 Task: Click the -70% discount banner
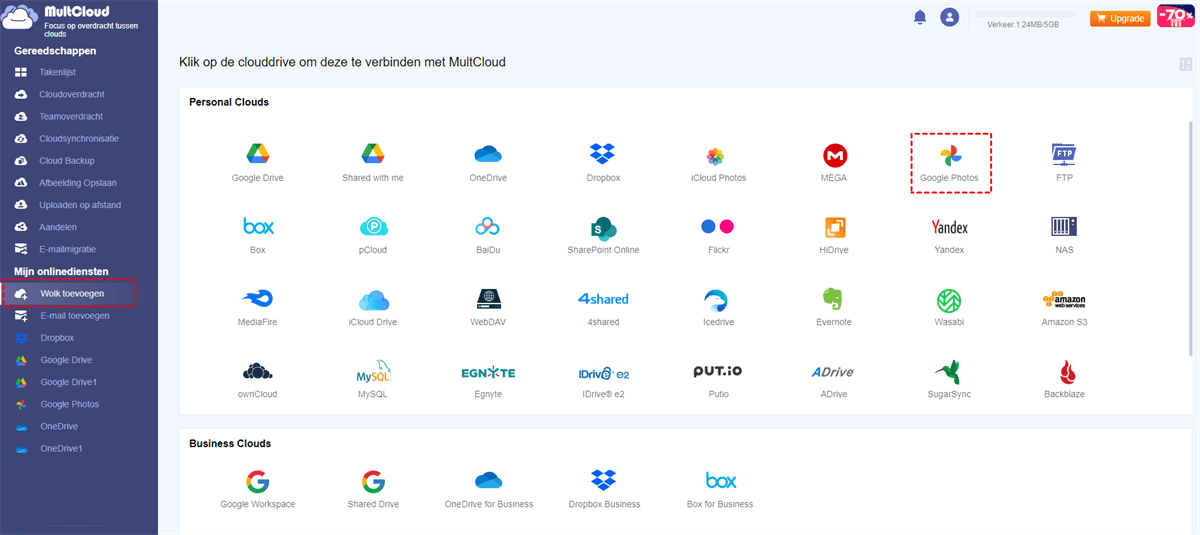[x=1176, y=16]
